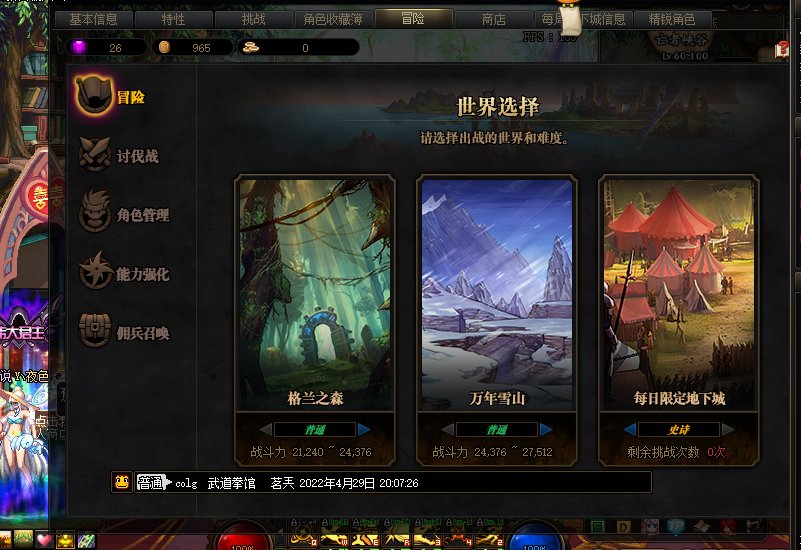
Task: Click the red HP orb gauge
Action: click(244, 537)
